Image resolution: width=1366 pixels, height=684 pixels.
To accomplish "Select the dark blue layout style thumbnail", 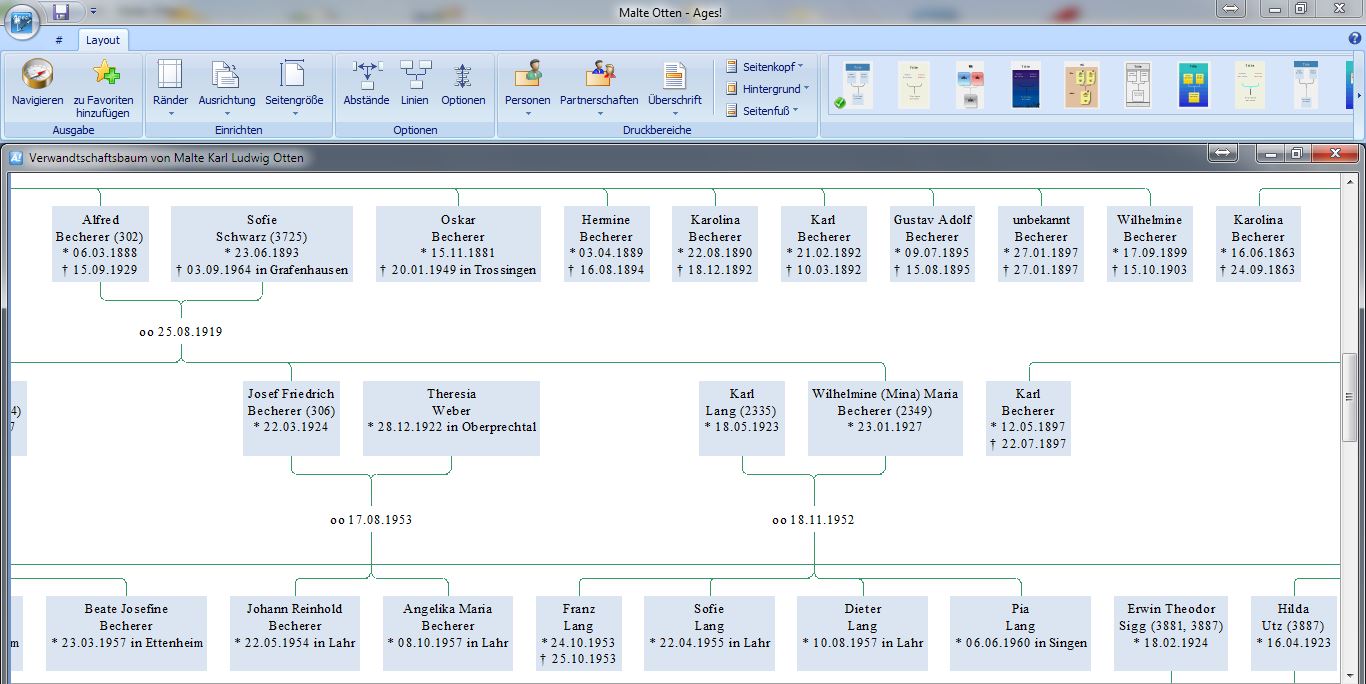I will (1025, 85).
